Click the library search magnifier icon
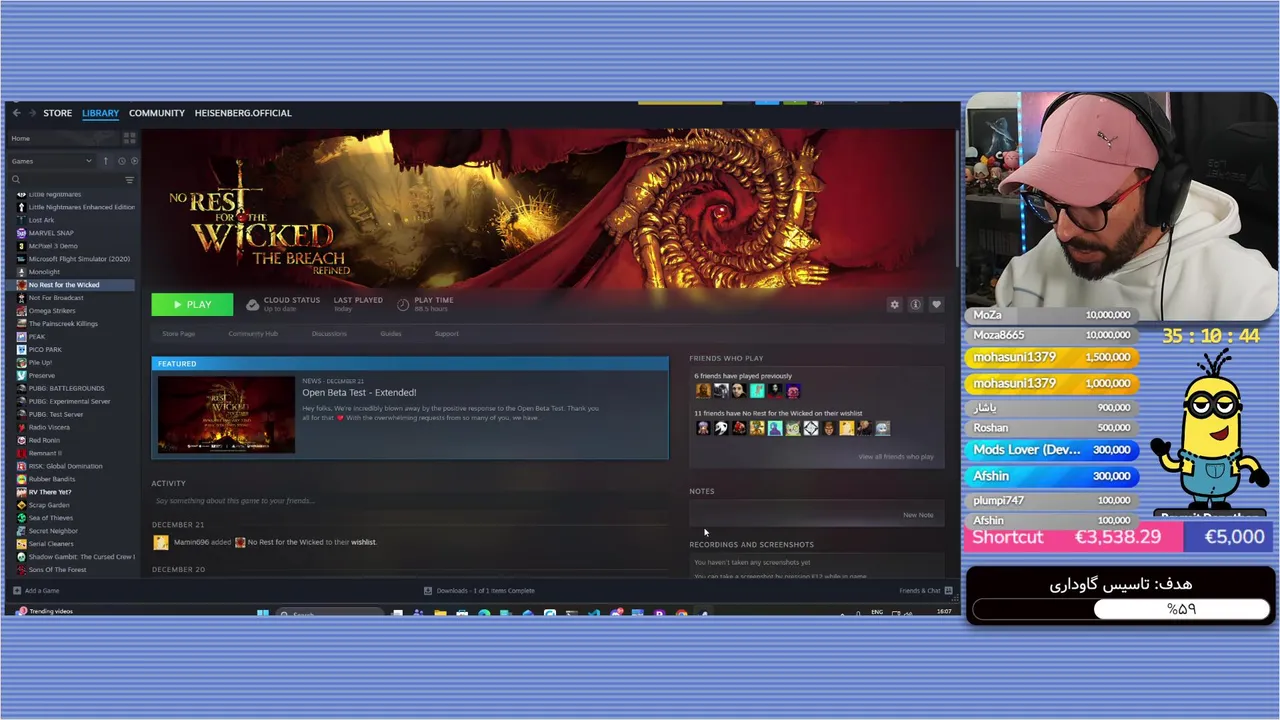The width and height of the screenshot is (1280, 720). pos(16,180)
